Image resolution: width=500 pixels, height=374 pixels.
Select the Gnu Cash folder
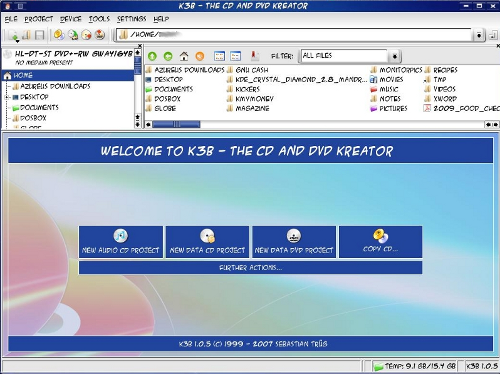[x=247, y=70]
